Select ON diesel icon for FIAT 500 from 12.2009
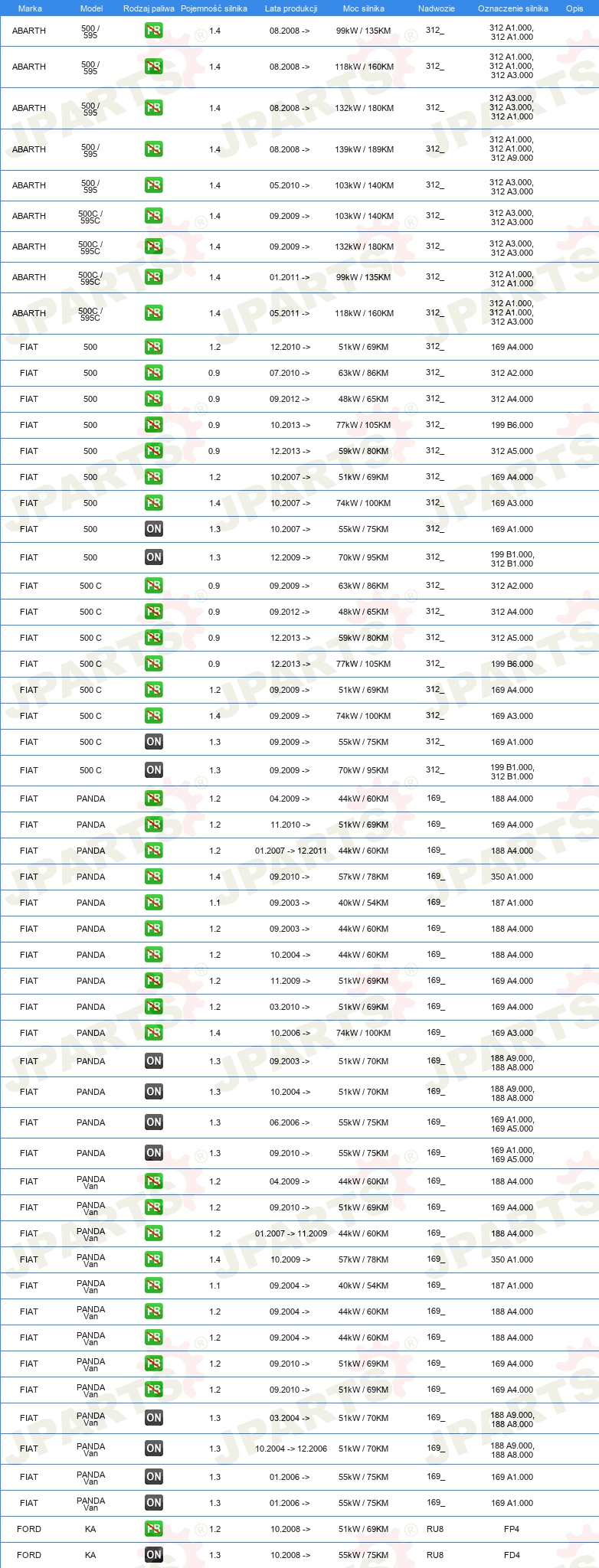 (x=153, y=557)
